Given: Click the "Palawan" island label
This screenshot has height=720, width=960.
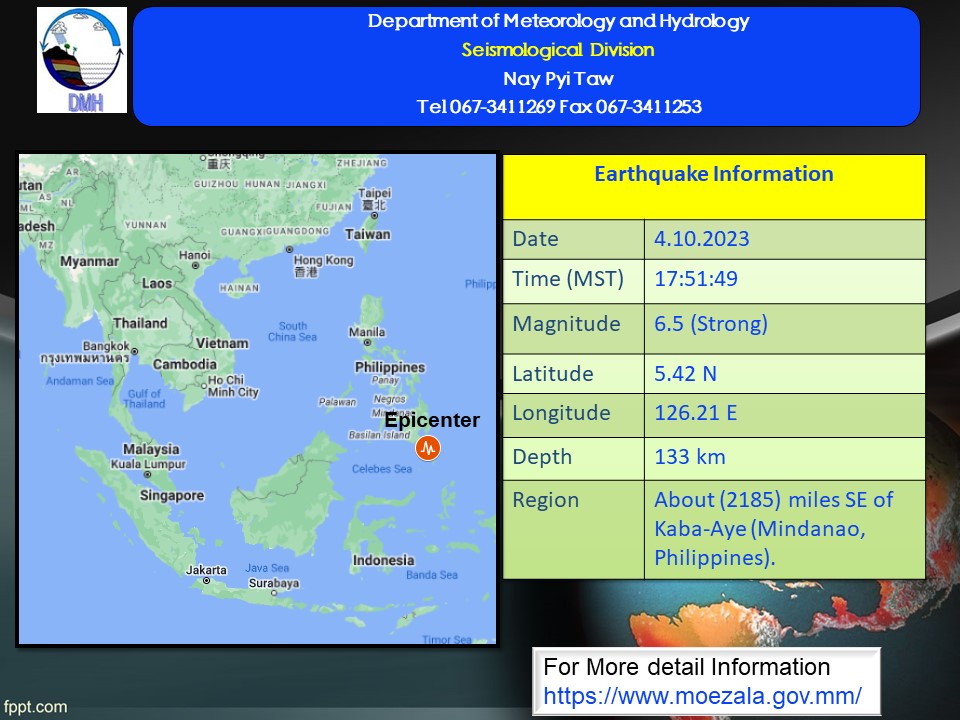Looking at the screenshot, I should coord(337,402).
